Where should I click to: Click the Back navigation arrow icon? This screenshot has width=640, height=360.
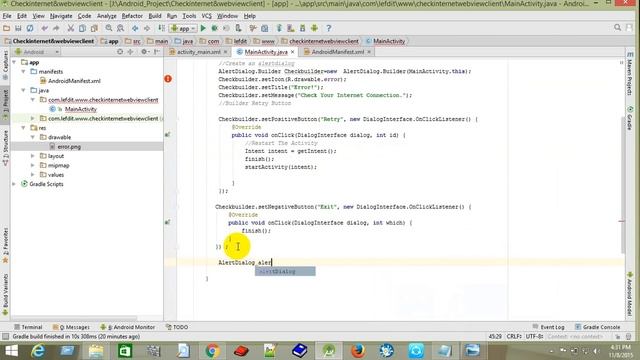pyautogui.click(x=135, y=28)
